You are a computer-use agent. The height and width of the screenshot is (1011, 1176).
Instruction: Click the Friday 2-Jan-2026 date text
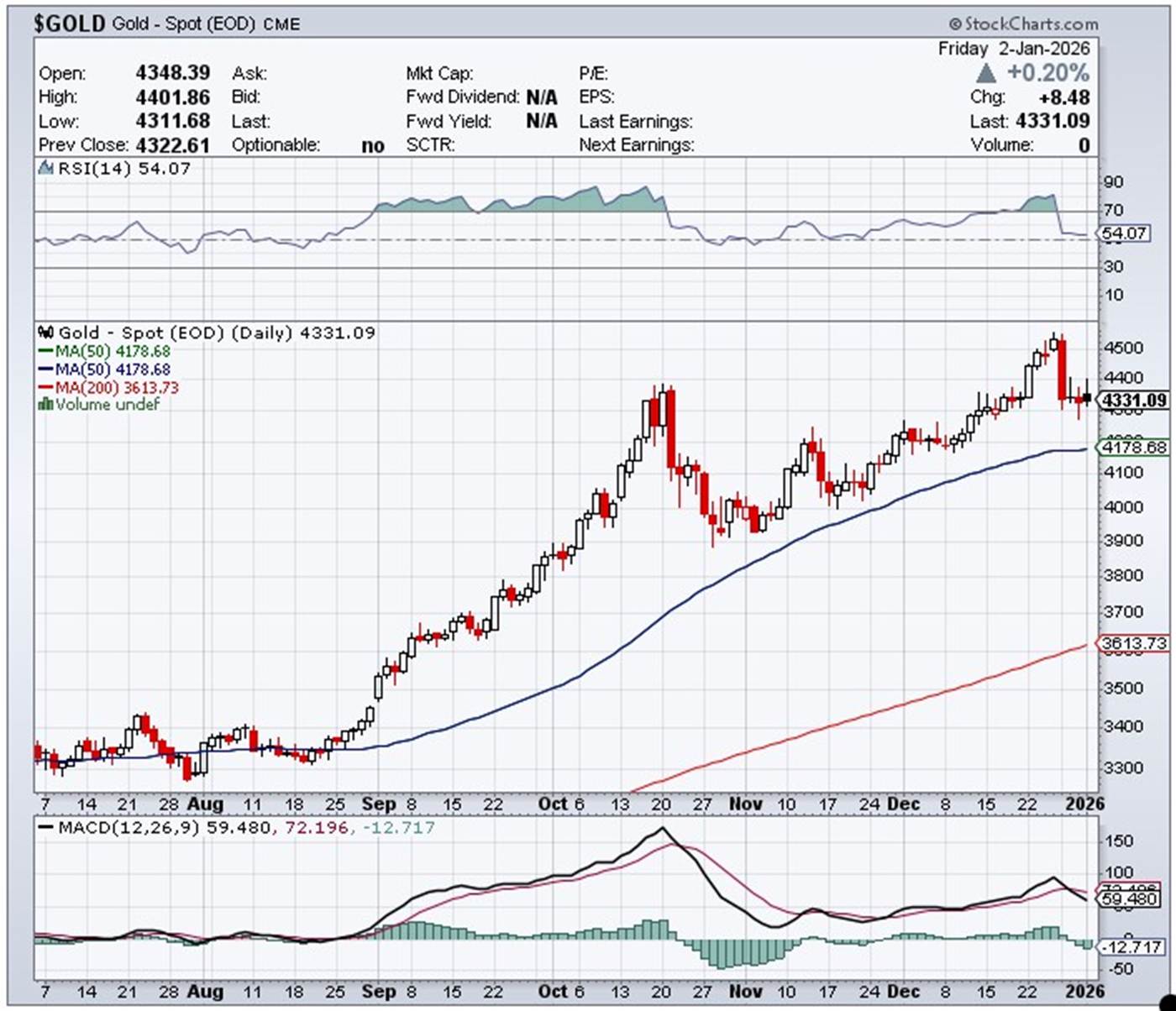[x=1013, y=49]
